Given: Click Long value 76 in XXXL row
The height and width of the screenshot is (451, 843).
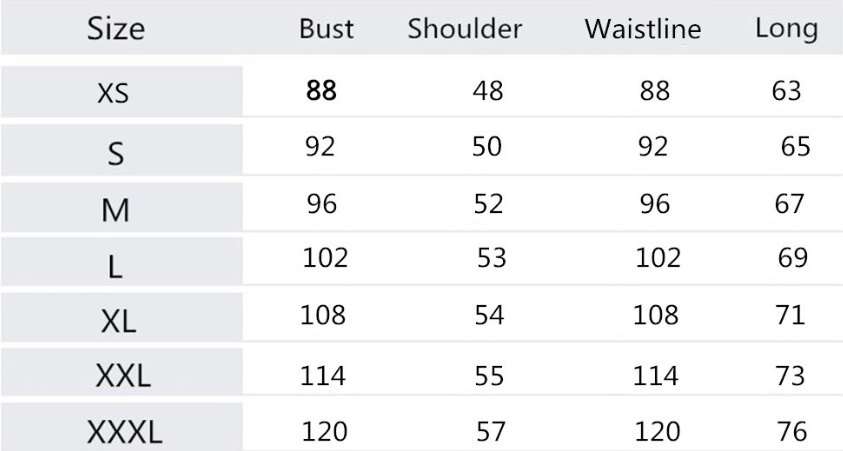Looking at the screenshot, I should click(x=791, y=431).
